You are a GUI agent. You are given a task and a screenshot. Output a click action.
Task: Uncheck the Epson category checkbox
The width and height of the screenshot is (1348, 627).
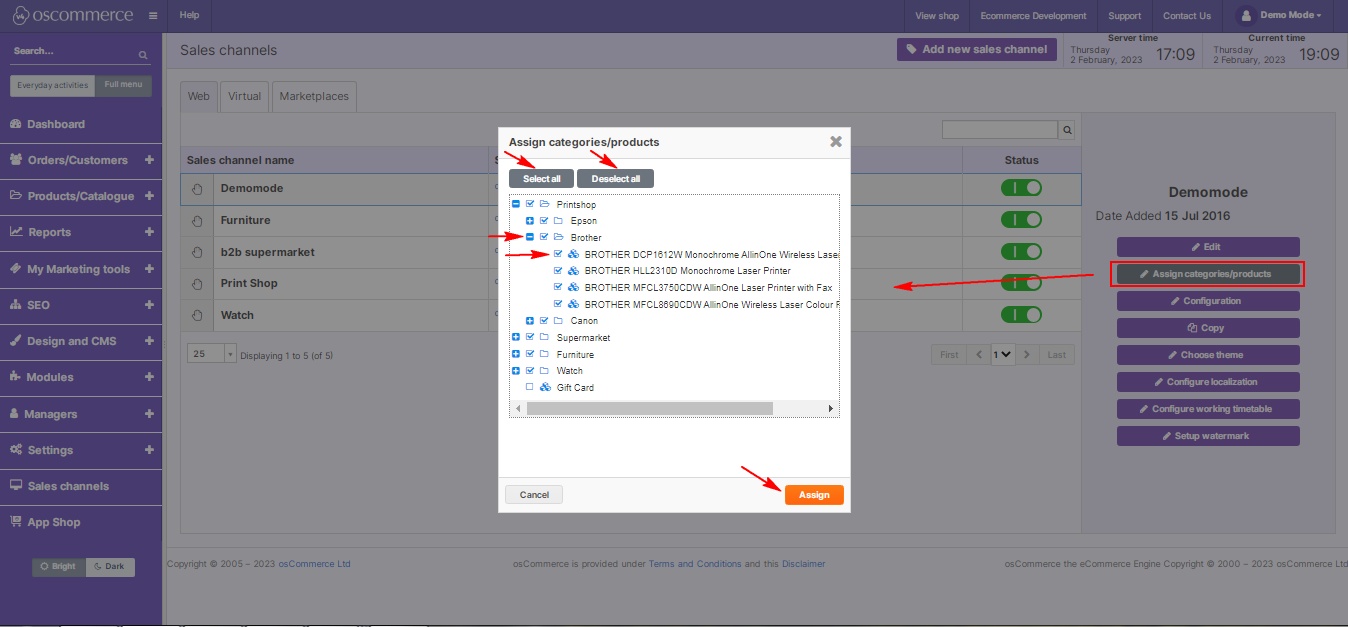coord(544,221)
